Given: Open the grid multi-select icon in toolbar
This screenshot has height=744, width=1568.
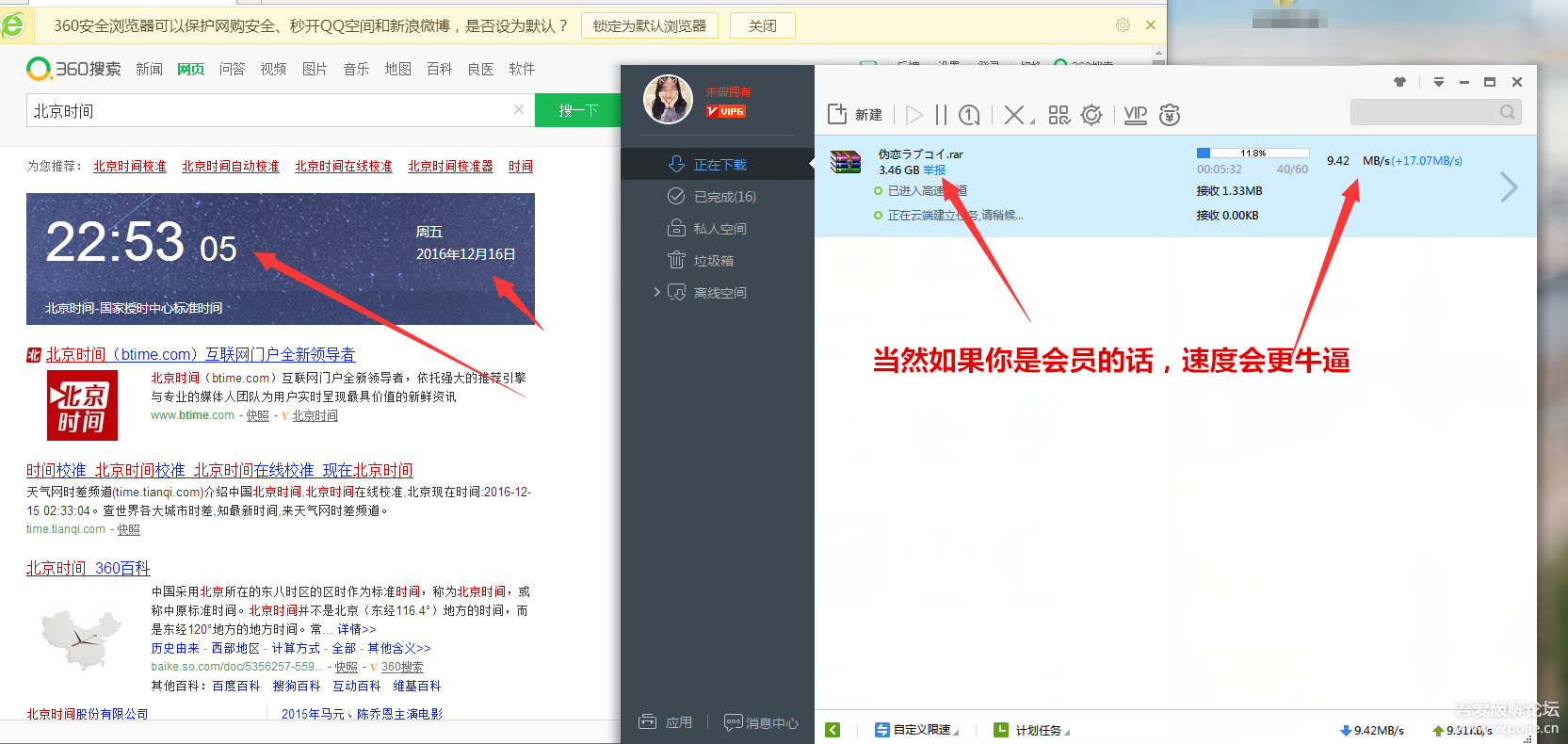Looking at the screenshot, I should point(1059,115).
